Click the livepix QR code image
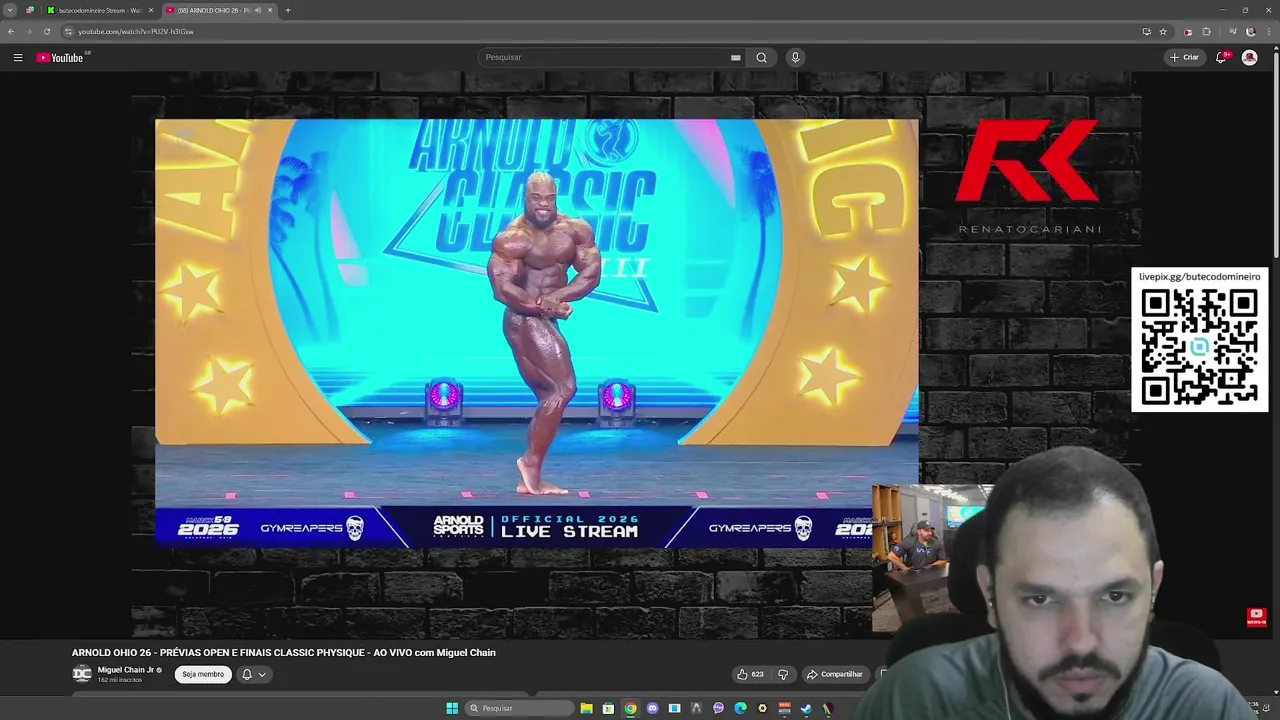 [1200, 347]
